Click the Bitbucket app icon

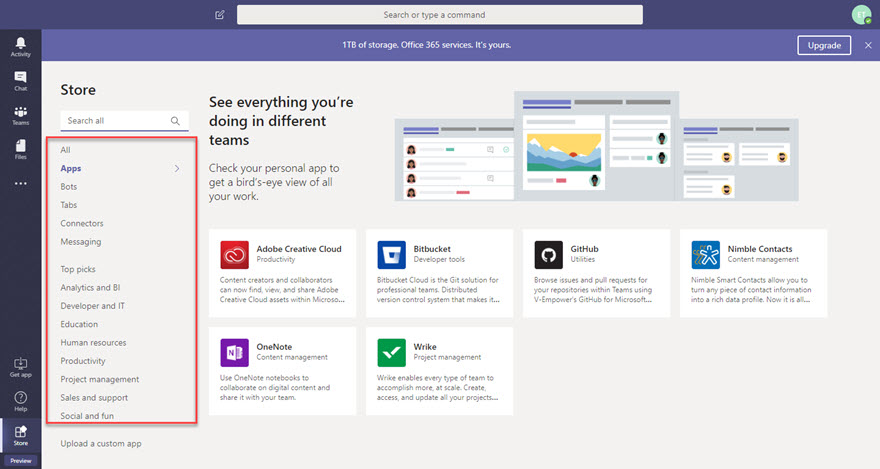tap(392, 255)
